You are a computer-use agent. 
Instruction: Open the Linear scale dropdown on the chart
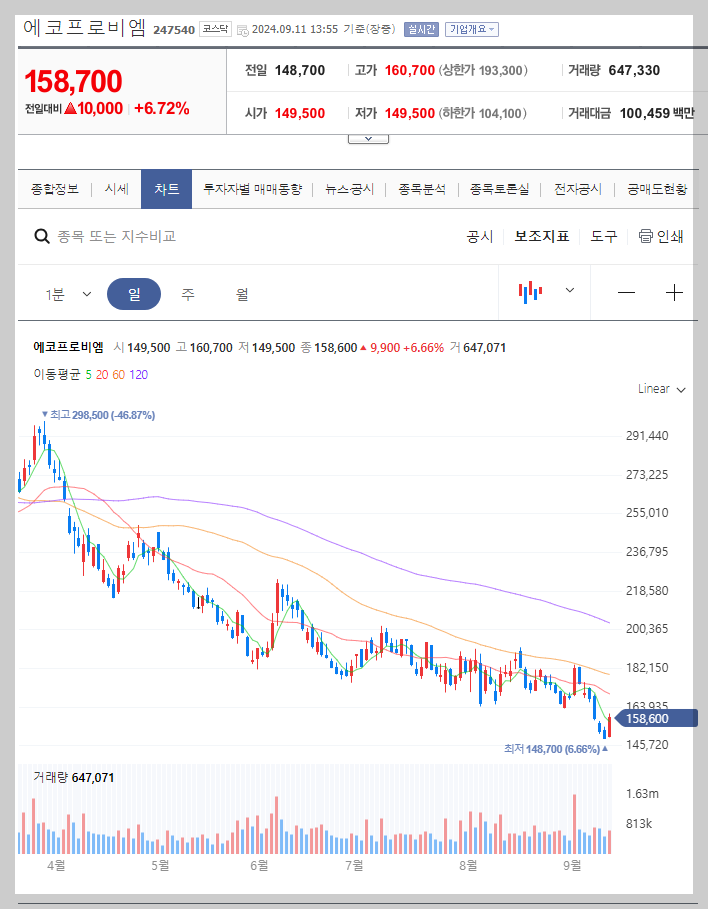[x=659, y=389]
